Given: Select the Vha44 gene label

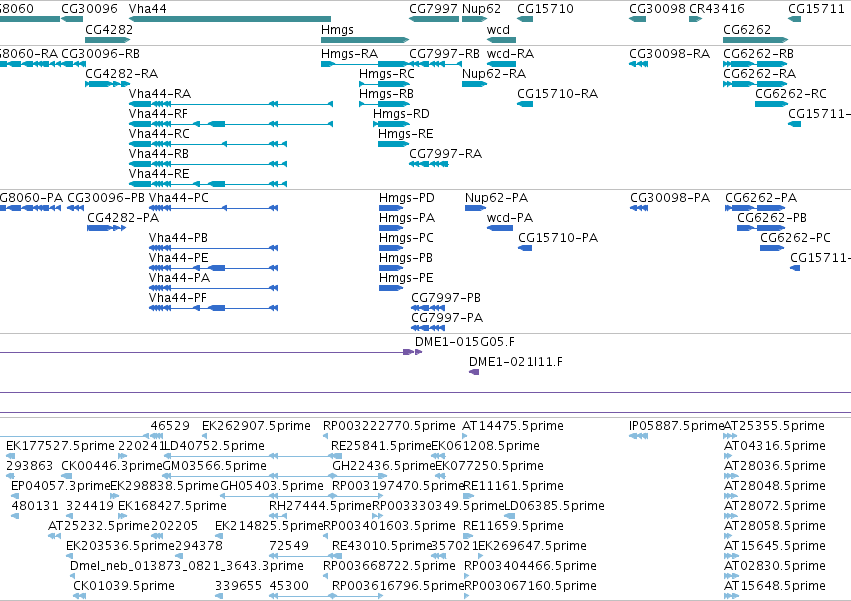Looking at the screenshot, I should pos(148,9).
